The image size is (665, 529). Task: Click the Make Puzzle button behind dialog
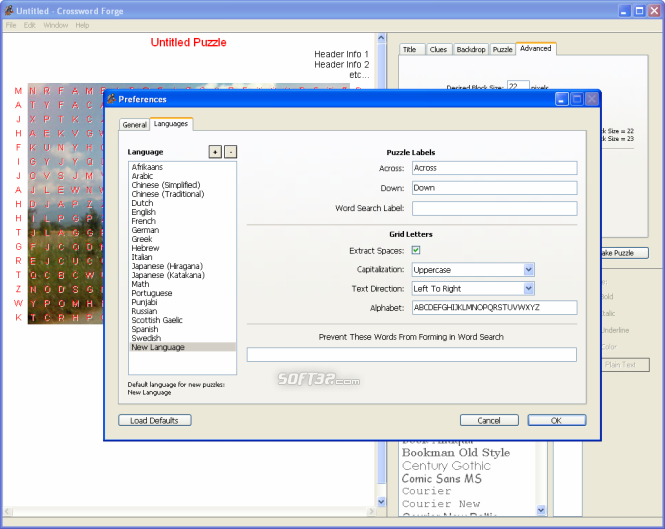[x=625, y=253]
